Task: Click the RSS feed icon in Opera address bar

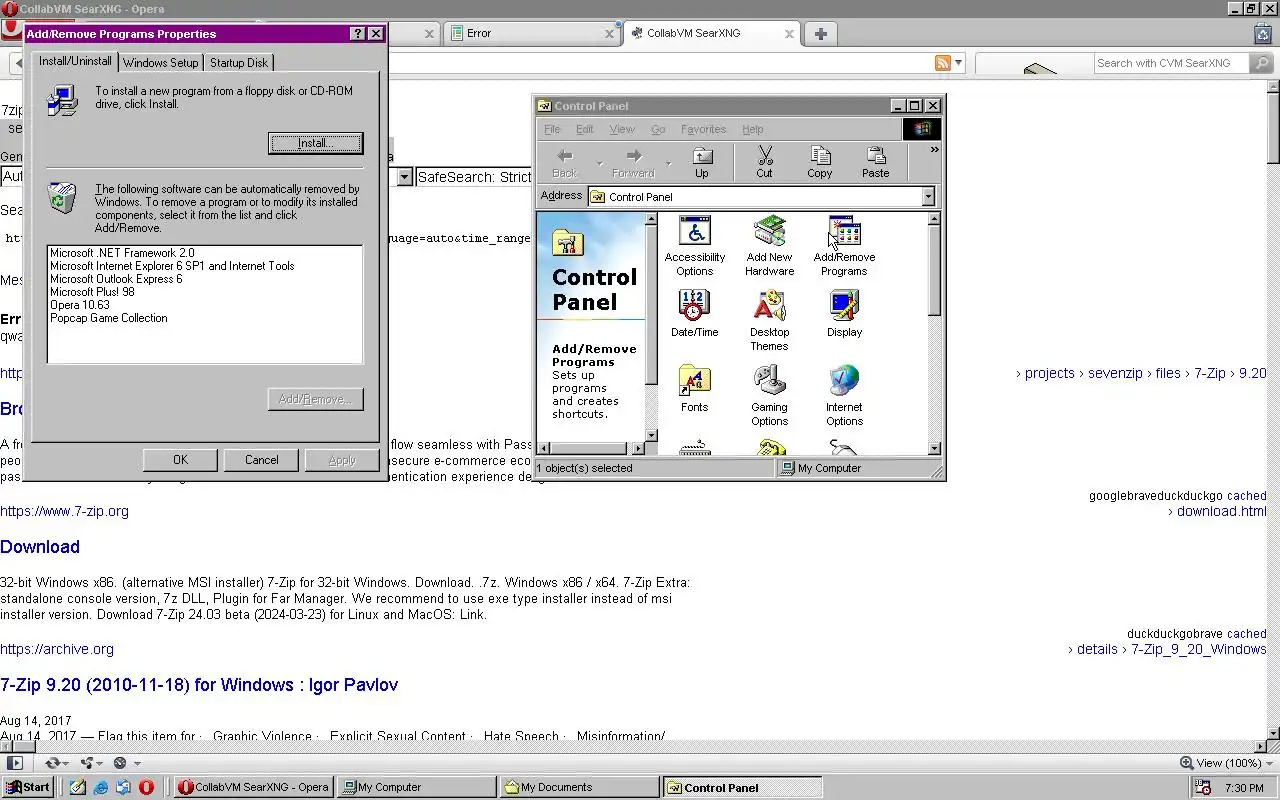Action: coord(942,63)
